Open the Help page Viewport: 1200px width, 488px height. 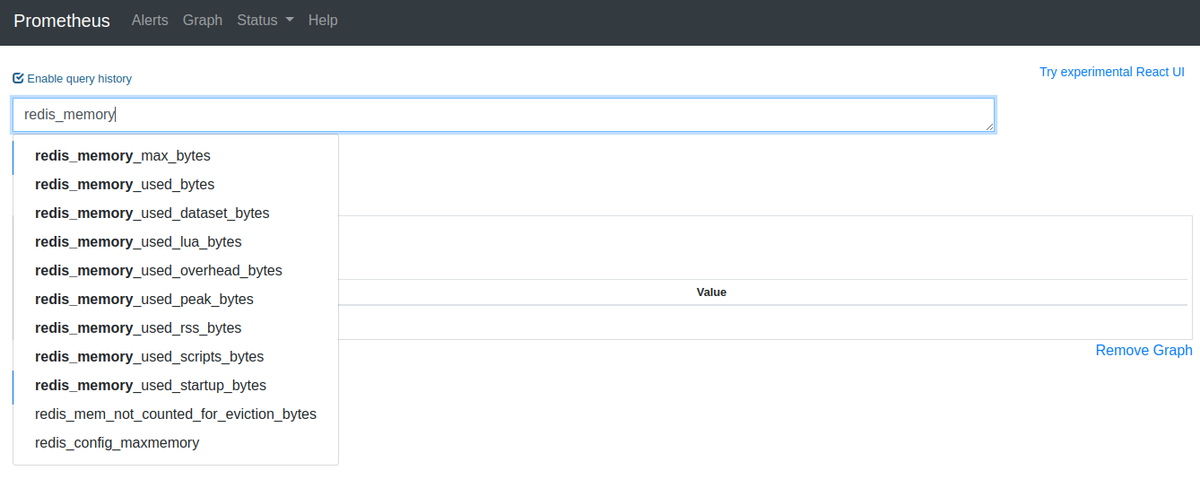(x=323, y=20)
